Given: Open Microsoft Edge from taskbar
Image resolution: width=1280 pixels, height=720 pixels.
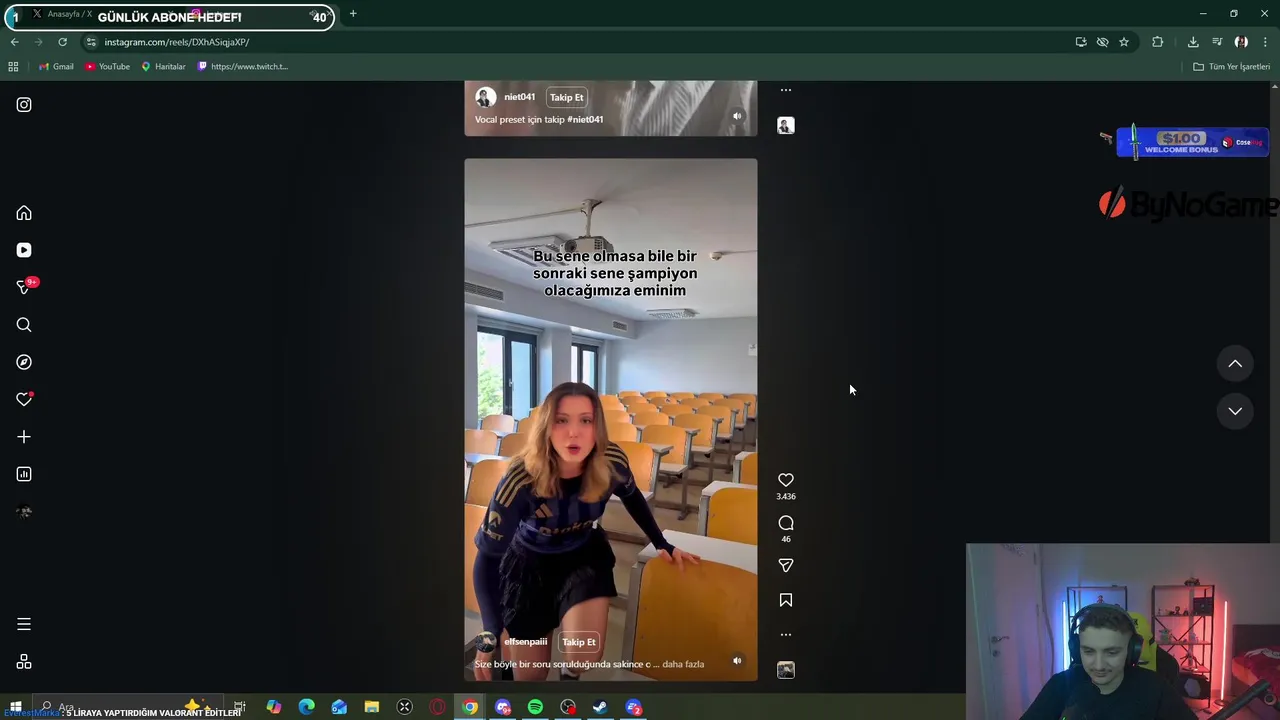Looking at the screenshot, I should 306,707.
